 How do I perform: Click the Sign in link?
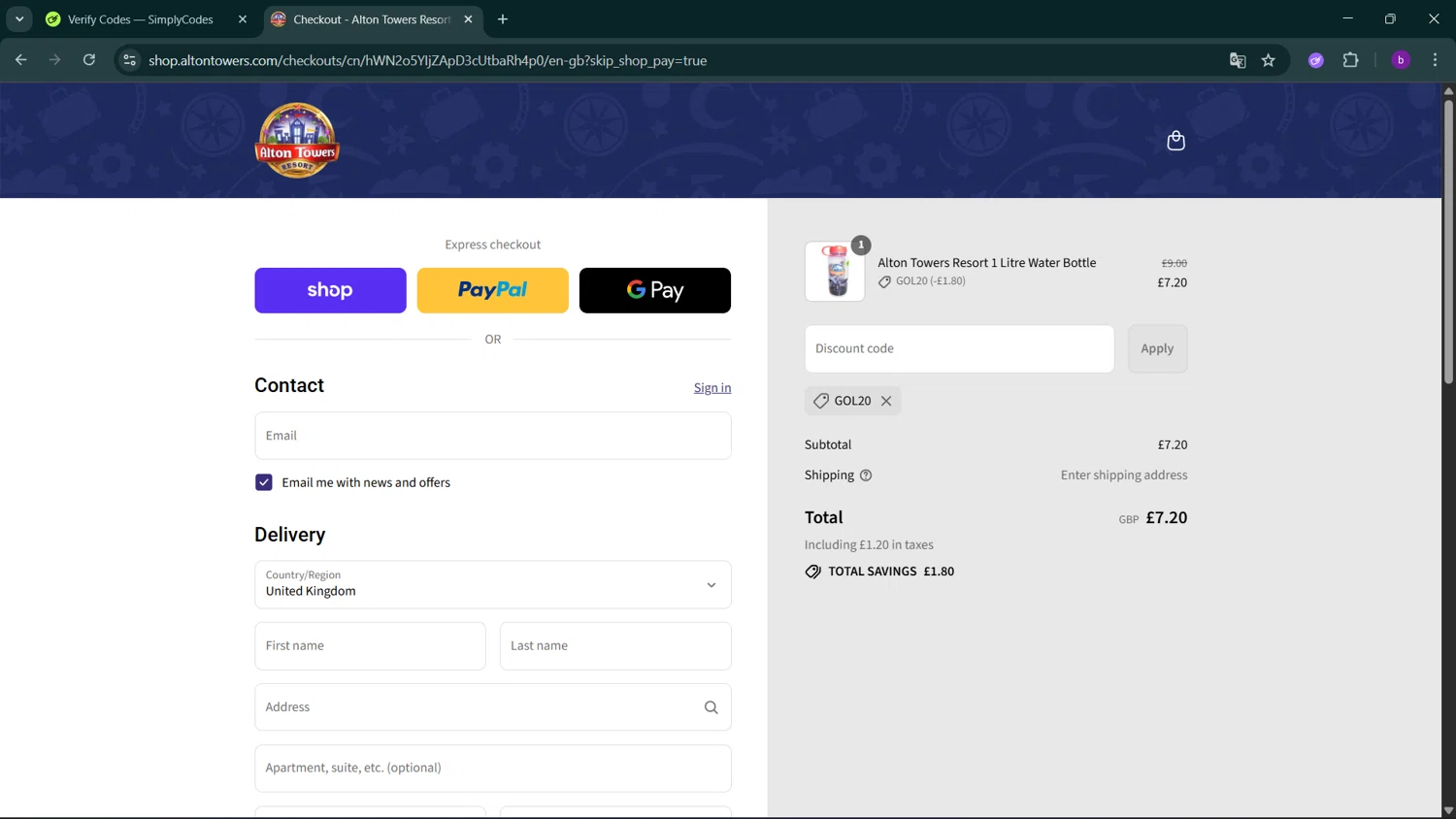[x=712, y=388]
